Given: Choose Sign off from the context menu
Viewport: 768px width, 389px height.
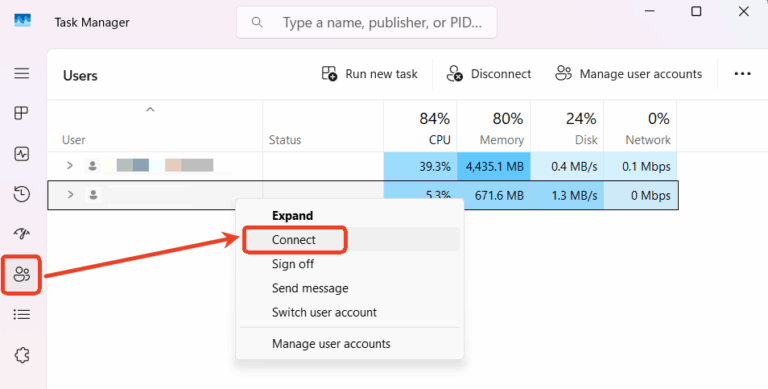Looking at the screenshot, I should (x=350, y=264).
